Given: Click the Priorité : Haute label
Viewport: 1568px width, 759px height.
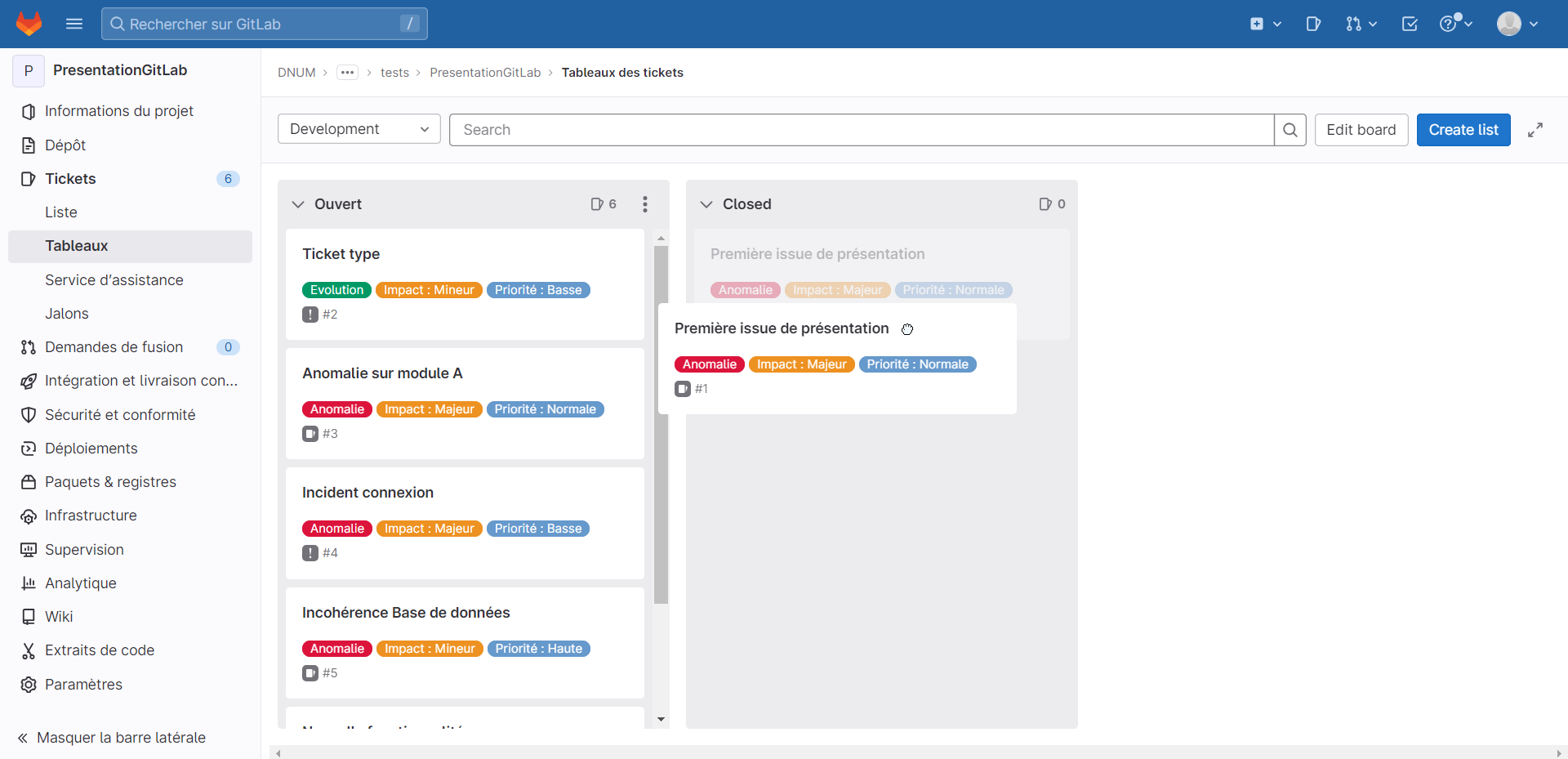Looking at the screenshot, I should point(539,649).
